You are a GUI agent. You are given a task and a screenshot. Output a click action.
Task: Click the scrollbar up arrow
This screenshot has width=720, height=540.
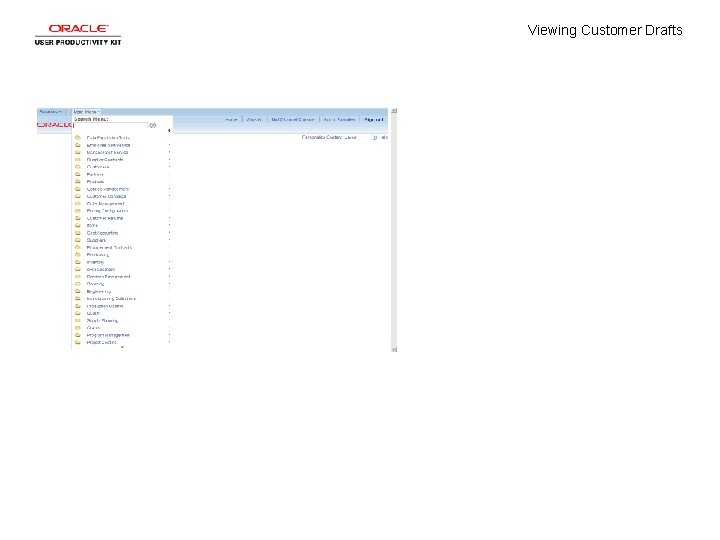click(394, 111)
